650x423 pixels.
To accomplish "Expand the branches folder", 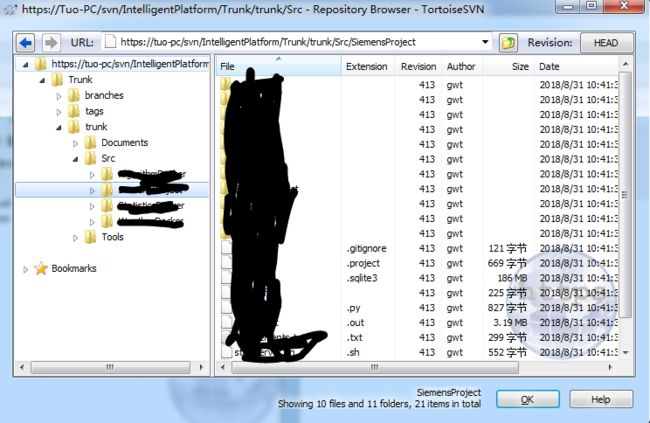I will coord(59,96).
